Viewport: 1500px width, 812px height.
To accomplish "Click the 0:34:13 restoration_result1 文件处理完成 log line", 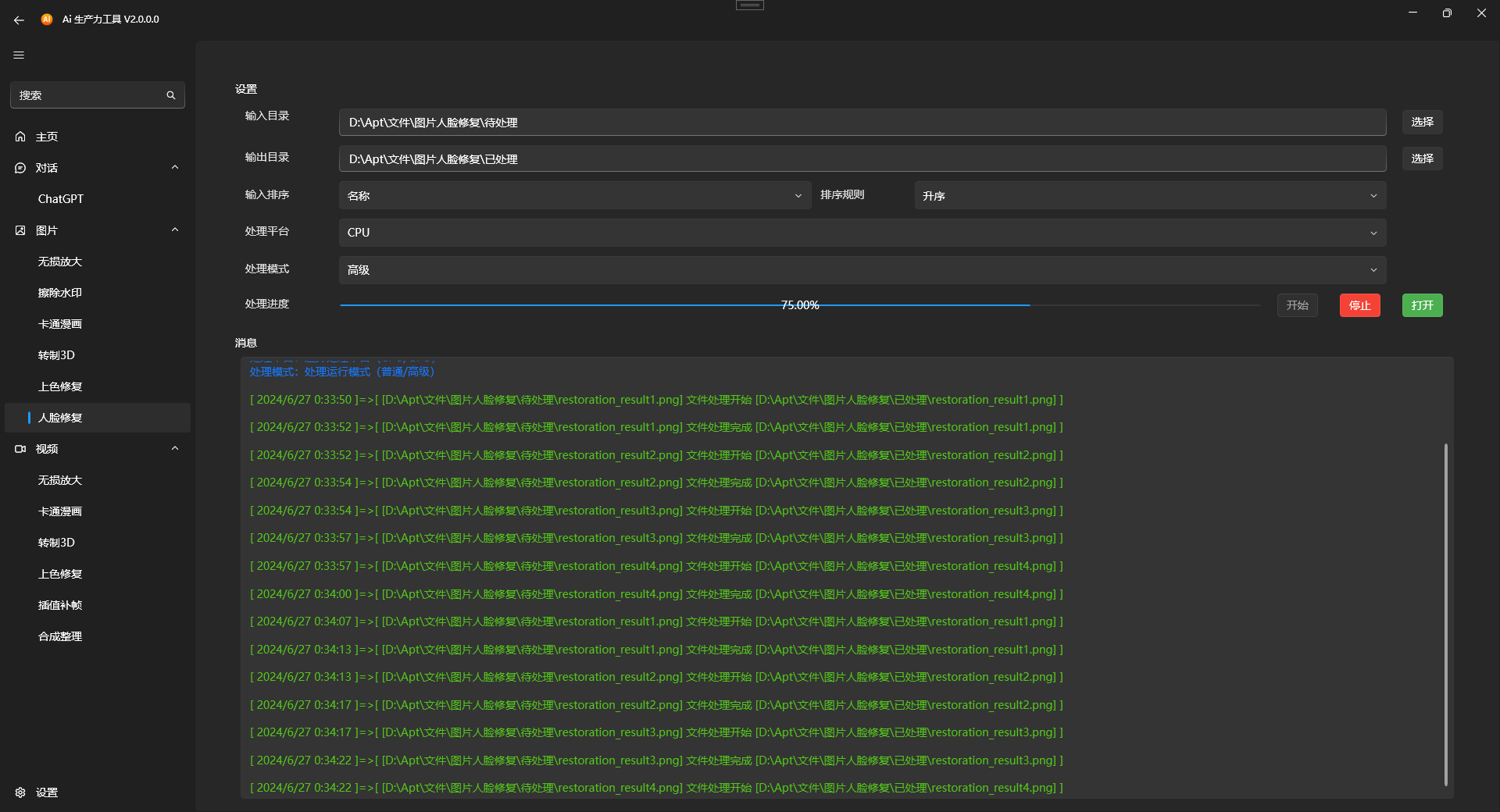I will (x=656, y=650).
